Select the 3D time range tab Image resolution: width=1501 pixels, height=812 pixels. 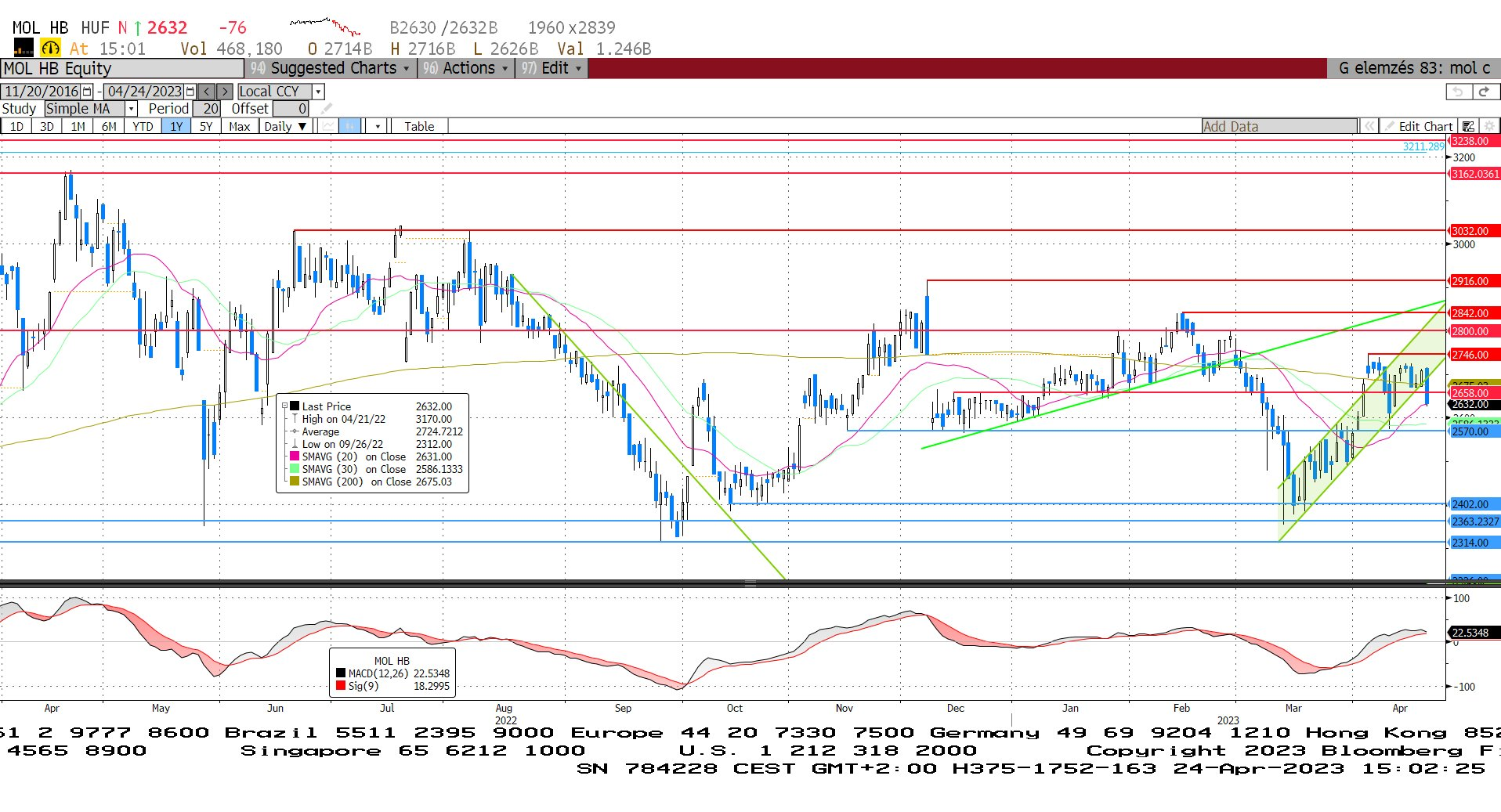pyautogui.click(x=47, y=126)
